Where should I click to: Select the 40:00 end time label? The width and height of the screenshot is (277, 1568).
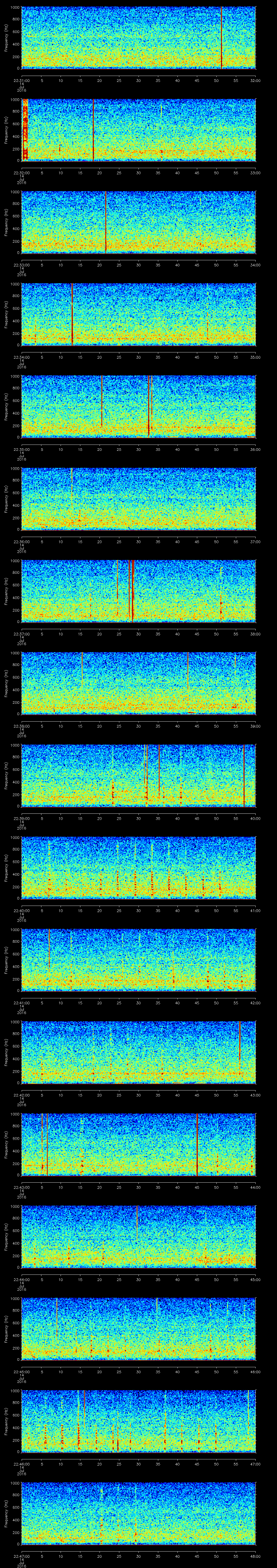(255, 818)
